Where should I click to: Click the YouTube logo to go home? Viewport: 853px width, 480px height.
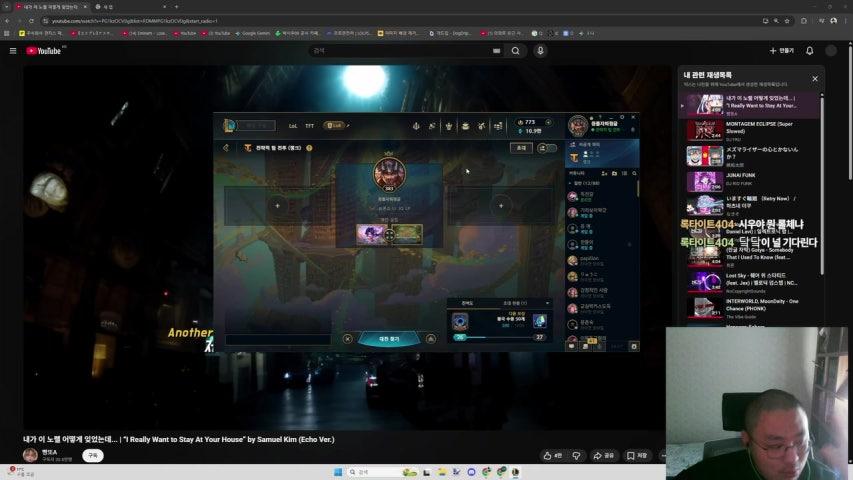point(45,51)
